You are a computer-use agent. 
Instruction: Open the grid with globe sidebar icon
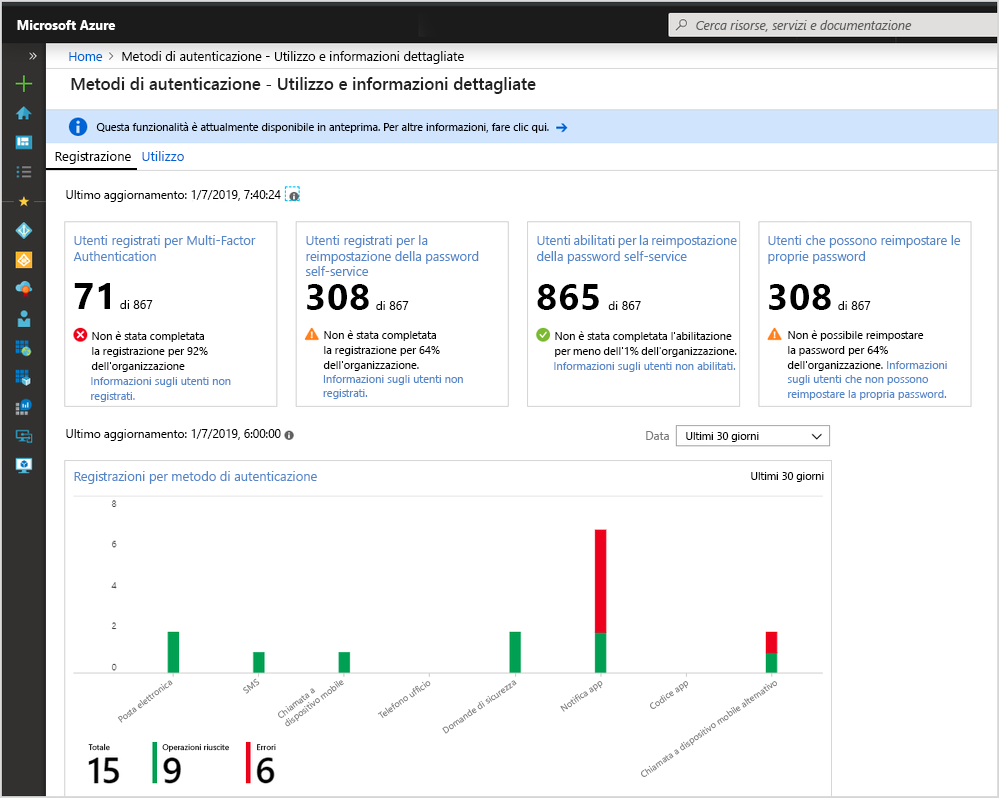click(24, 348)
